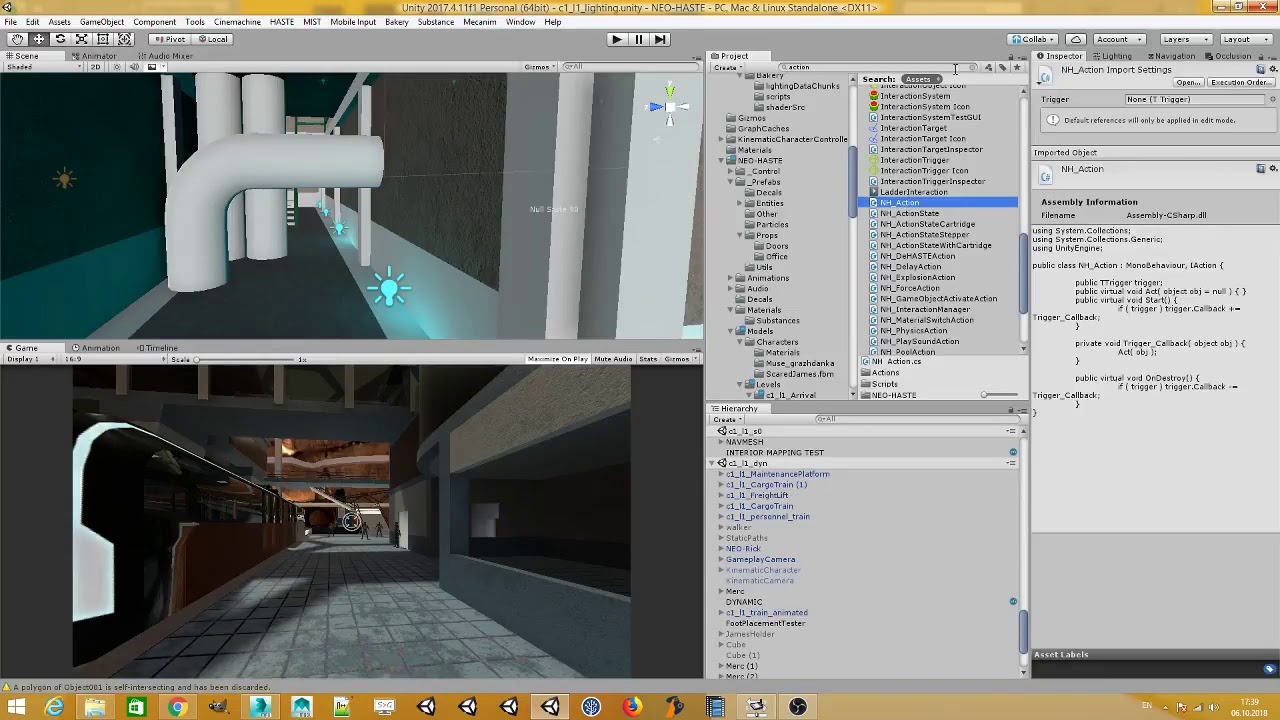Toggle scene lighting in the Scene view
This screenshot has width=1280, height=720.
117,67
